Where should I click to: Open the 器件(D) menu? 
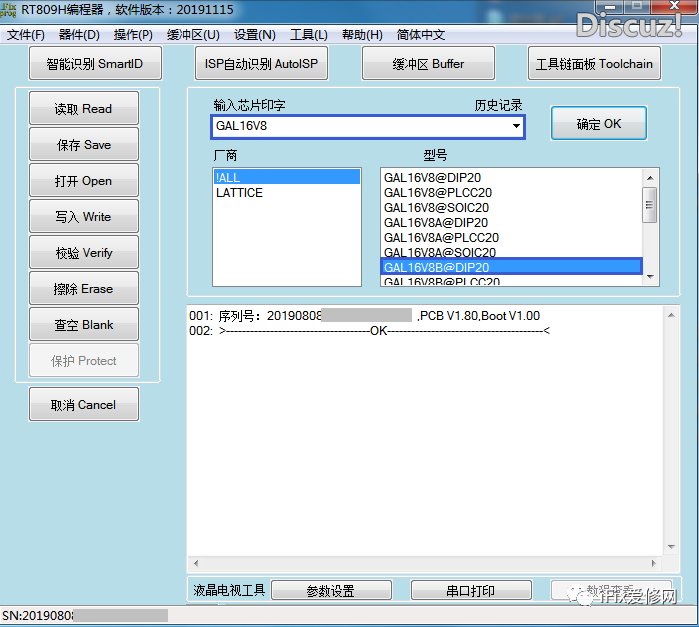79,35
